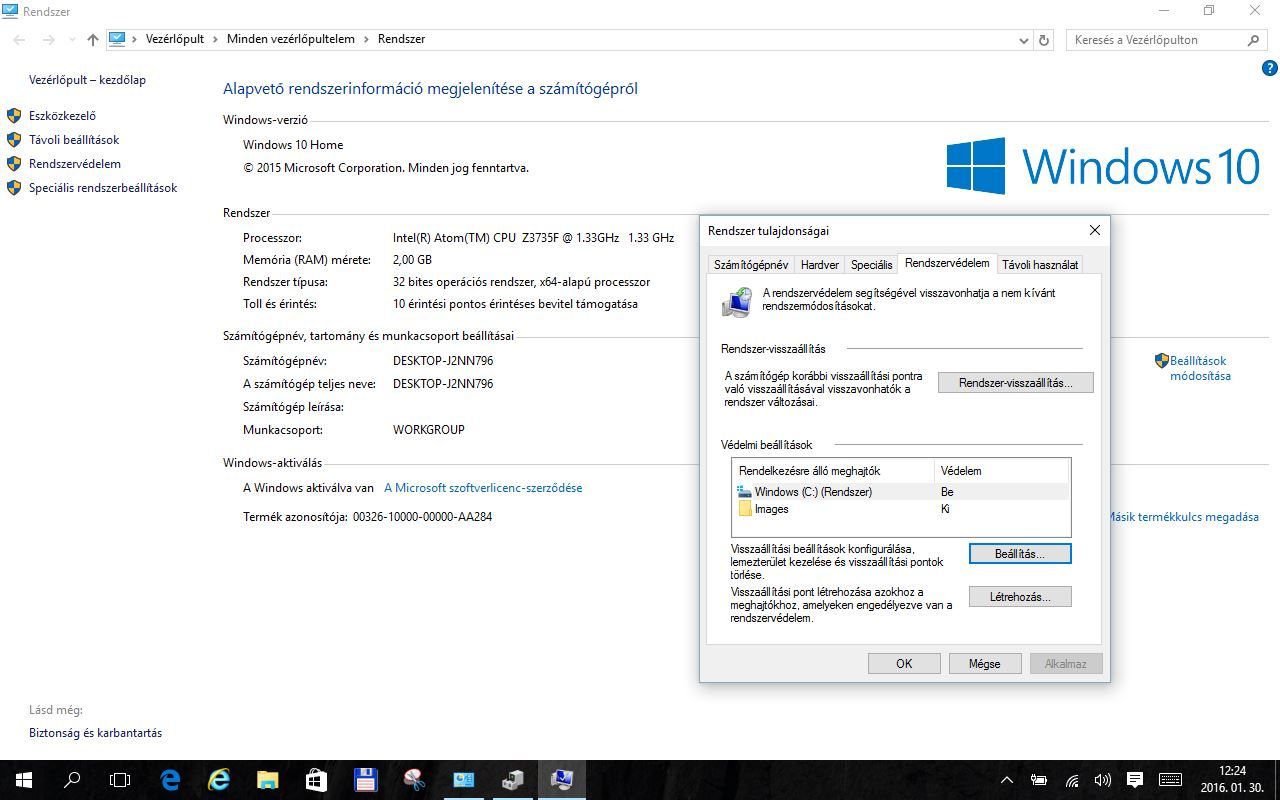1280x800 pixels.
Task: Select Windows (C:) (Rendszer) drive row
Action: (901, 492)
